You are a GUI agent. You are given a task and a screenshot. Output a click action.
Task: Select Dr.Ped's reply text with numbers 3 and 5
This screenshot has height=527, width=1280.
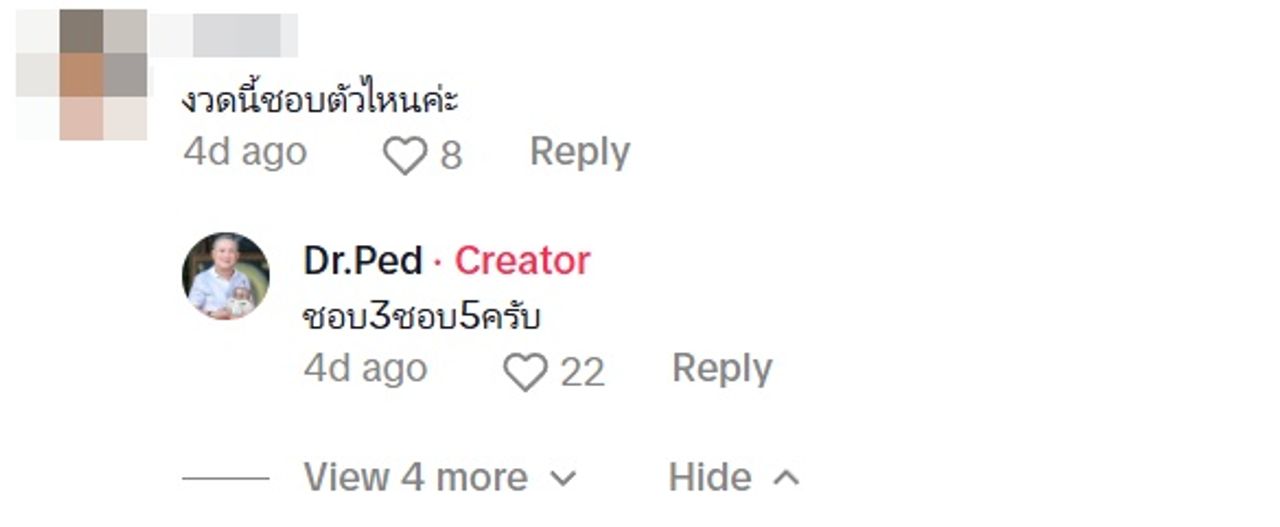(421, 317)
